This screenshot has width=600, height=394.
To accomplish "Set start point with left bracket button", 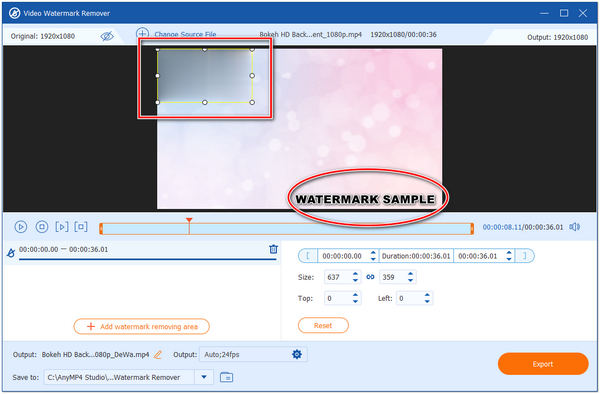I will click(x=308, y=256).
